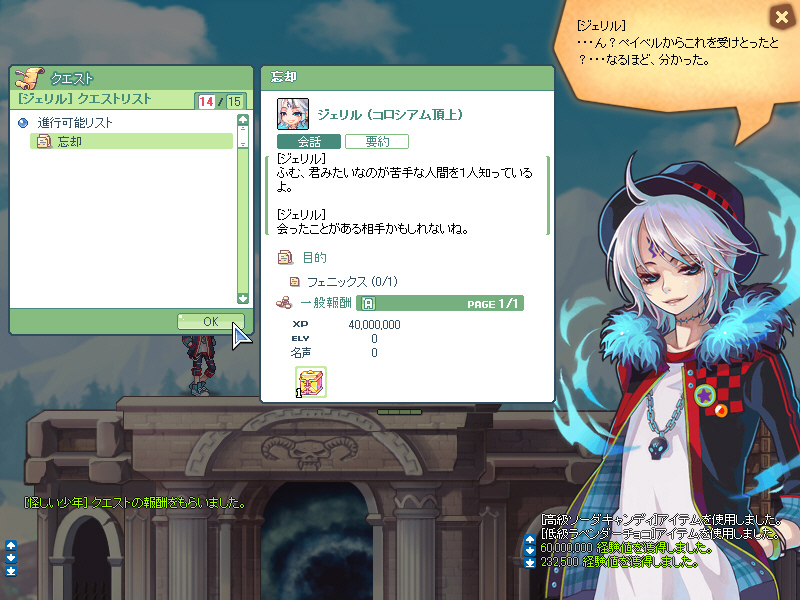The height and width of the screenshot is (600, 800).
Task: Collapse the 進行可能リスト category
Action: pyautogui.click(x=23, y=123)
